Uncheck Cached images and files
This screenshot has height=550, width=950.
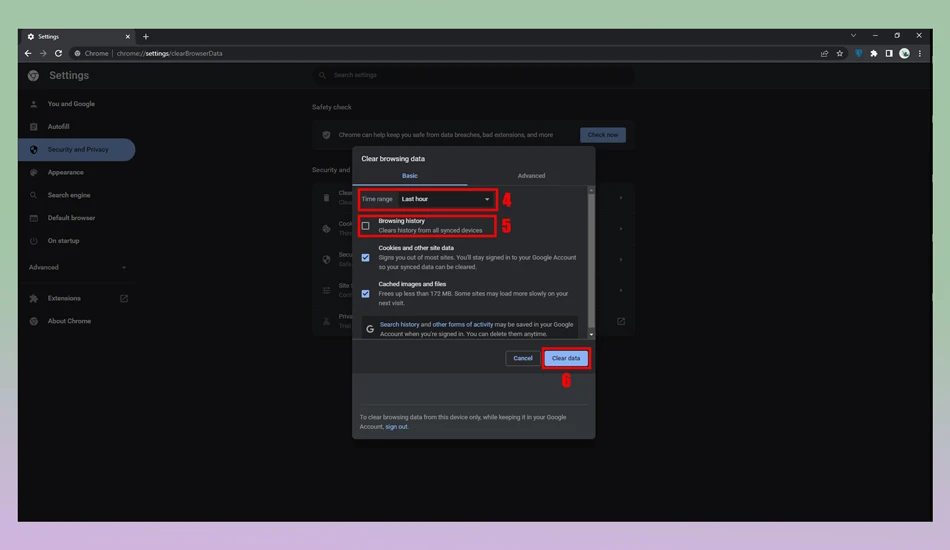(365, 294)
